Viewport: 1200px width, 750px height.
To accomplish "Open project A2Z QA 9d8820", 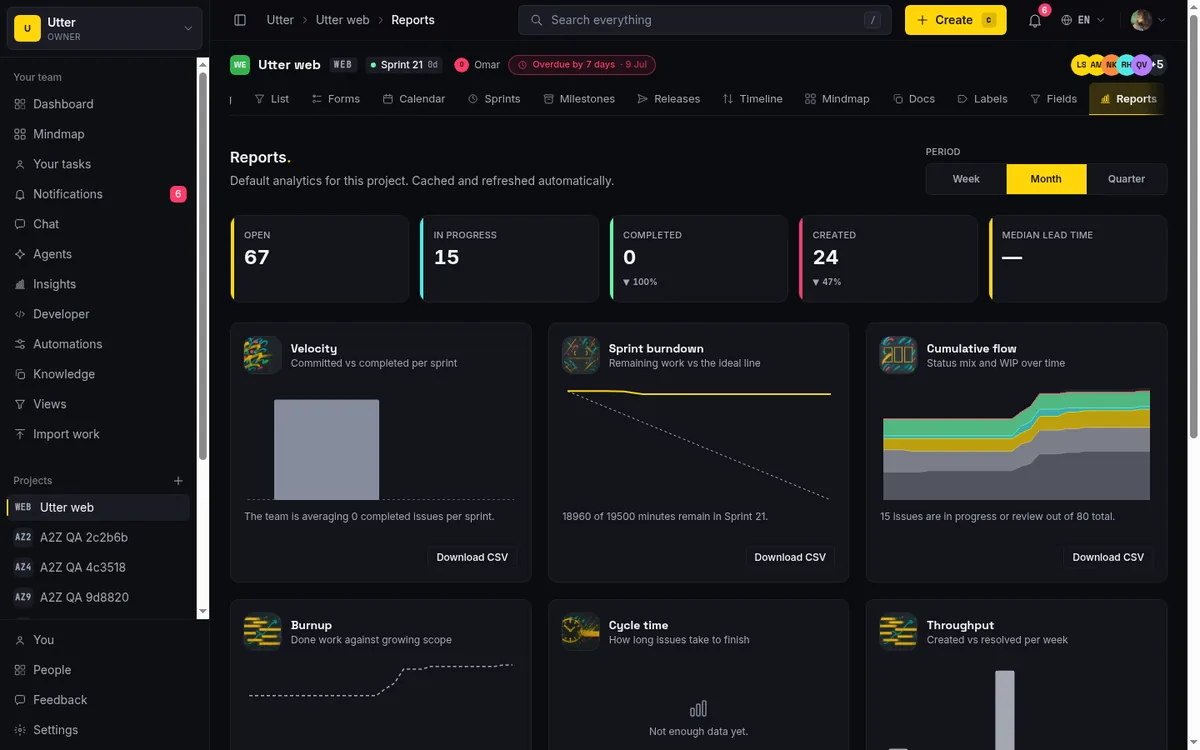I will click(x=98, y=597).
